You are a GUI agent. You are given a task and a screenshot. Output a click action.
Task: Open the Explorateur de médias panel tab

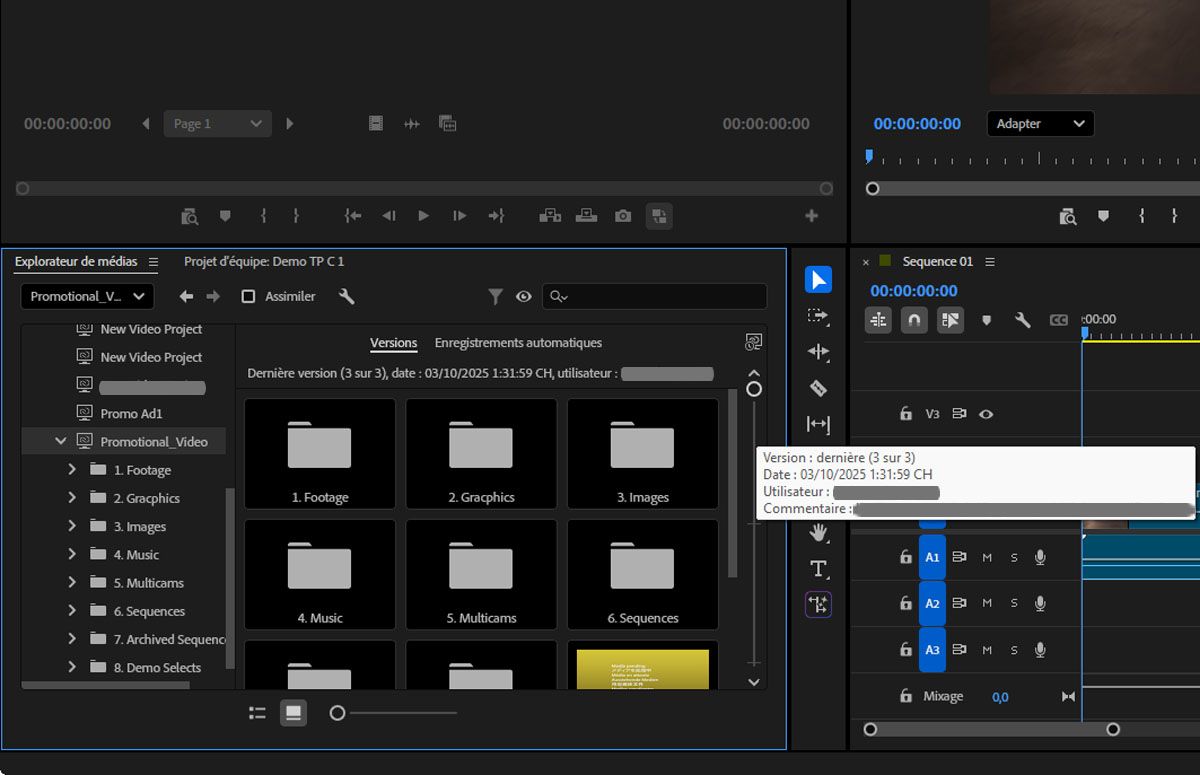click(x=76, y=262)
